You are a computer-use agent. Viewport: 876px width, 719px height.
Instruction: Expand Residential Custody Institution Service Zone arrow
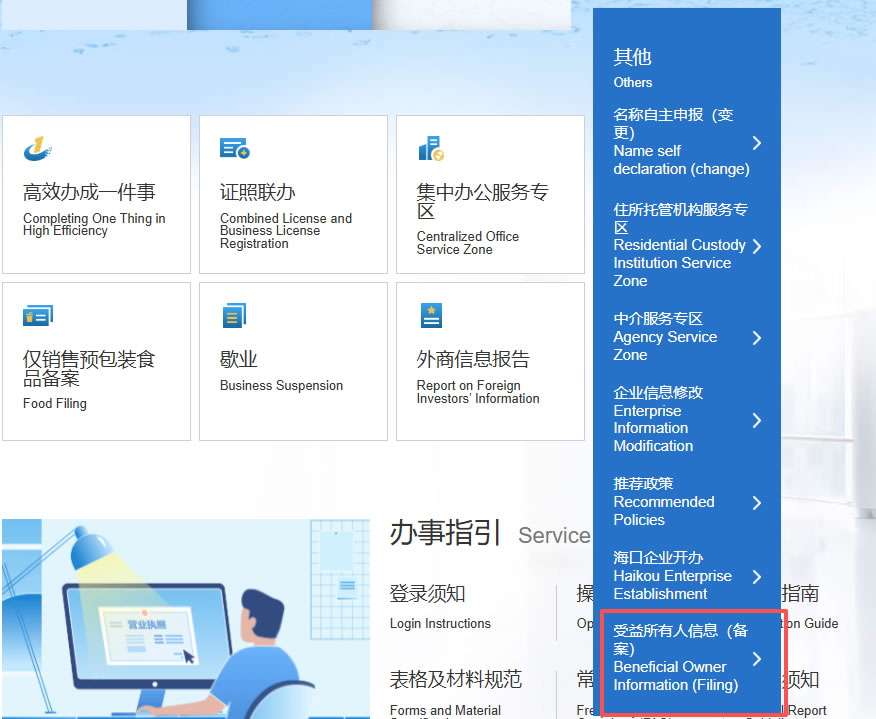pyautogui.click(x=757, y=246)
